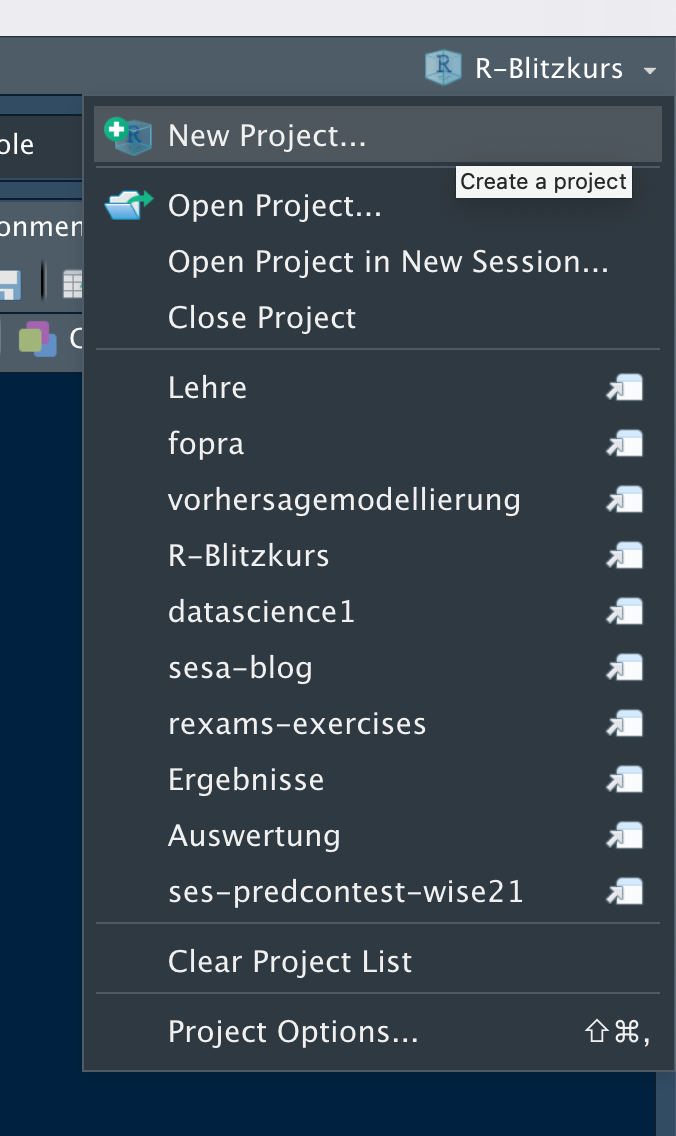Click the Open Project folder icon
The height and width of the screenshot is (1136, 676).
[128, 205]
